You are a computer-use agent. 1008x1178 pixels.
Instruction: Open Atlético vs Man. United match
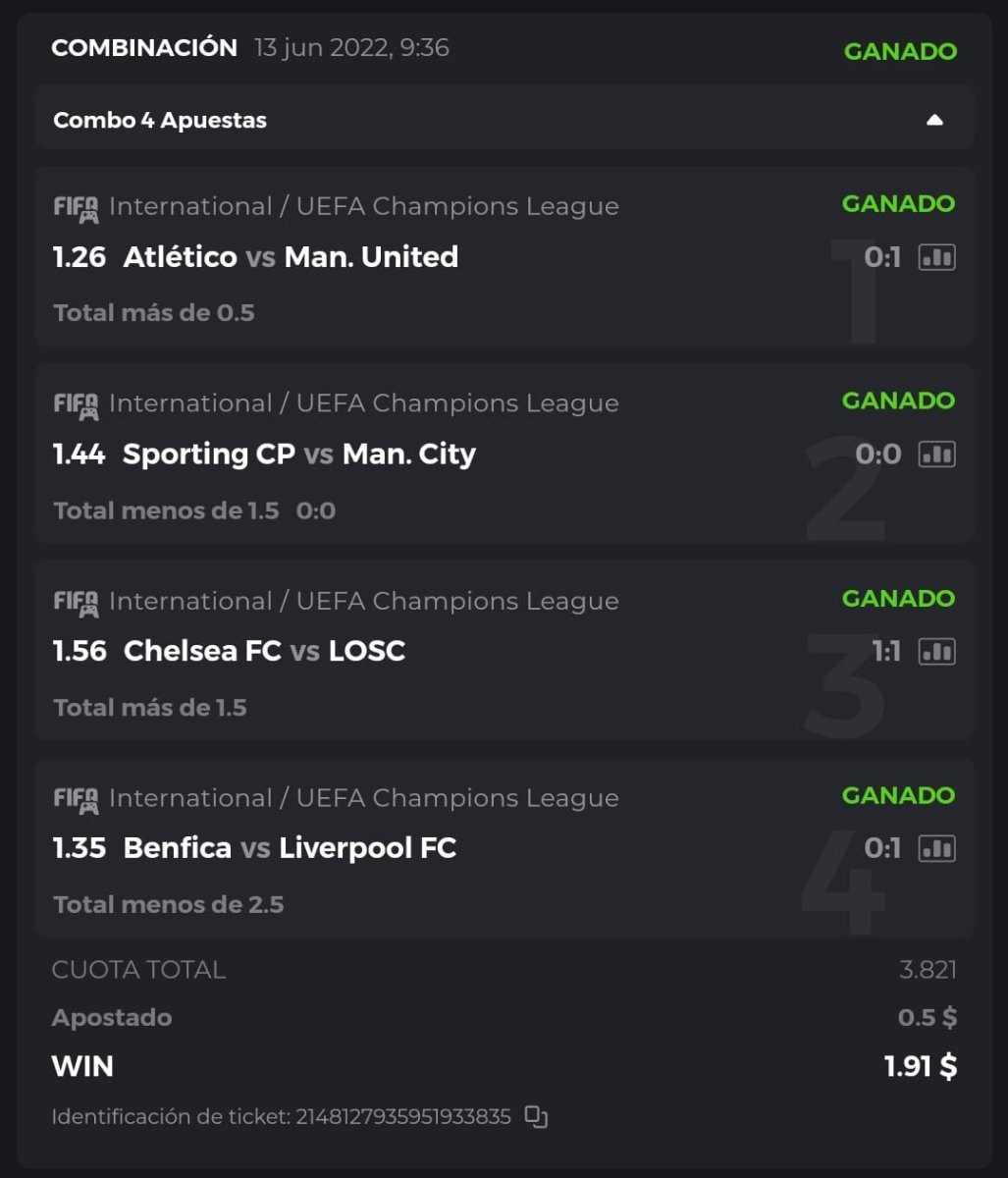click(x=291, y=257)
